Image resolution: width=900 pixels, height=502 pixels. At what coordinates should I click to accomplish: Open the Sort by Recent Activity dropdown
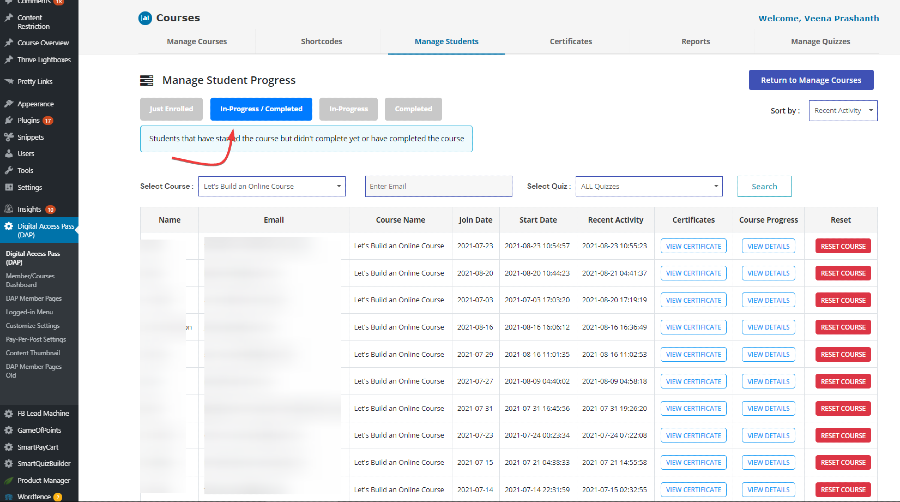click(843, 110)
